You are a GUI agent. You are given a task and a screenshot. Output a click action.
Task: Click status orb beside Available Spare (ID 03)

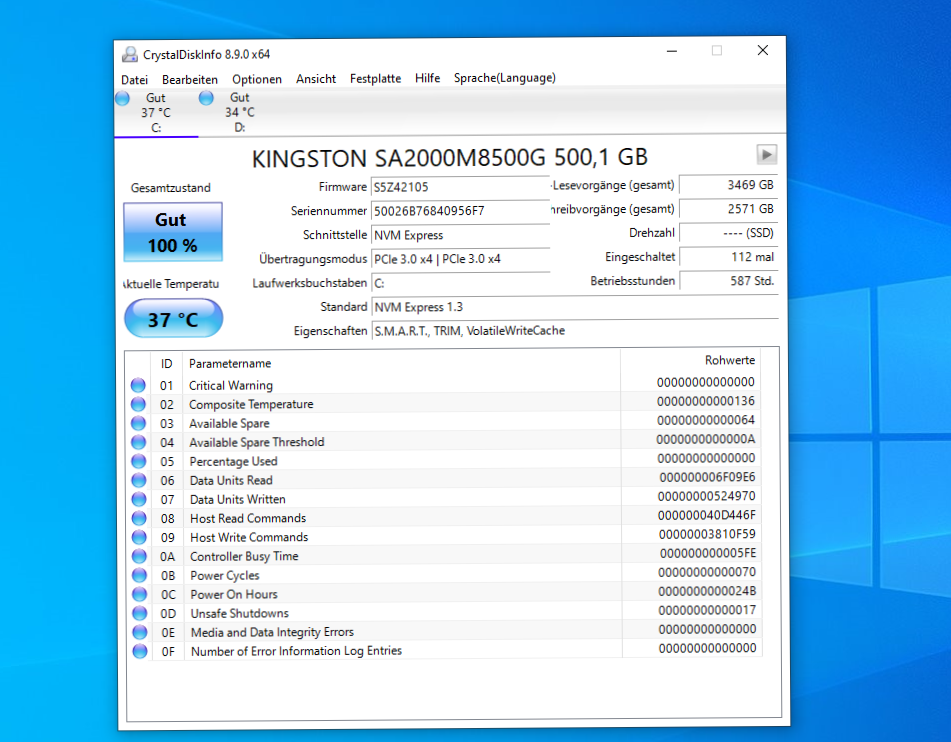[138, 423]
